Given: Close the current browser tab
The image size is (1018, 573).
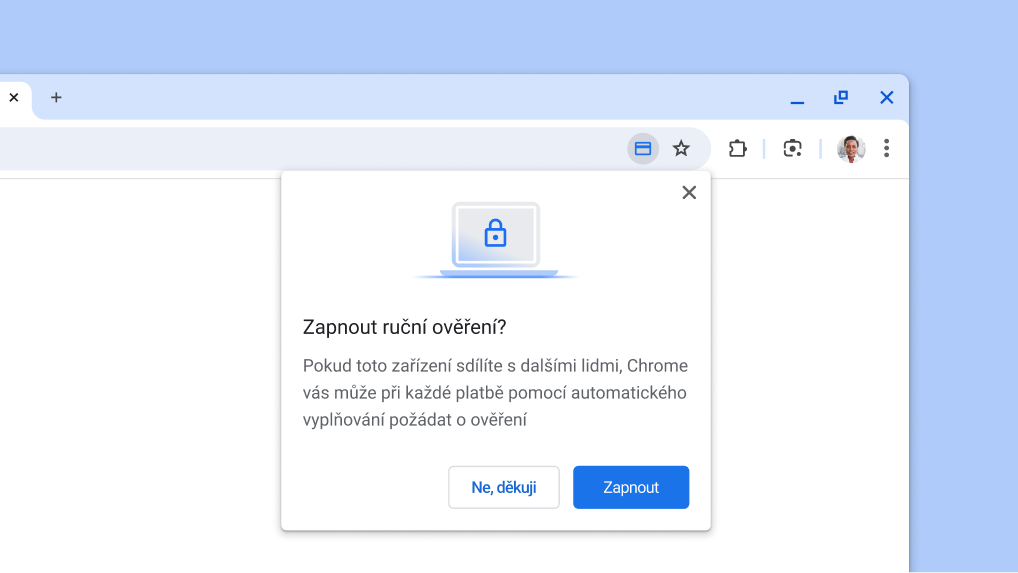Looking at the screenshot, I should click(x=14, y=97).
